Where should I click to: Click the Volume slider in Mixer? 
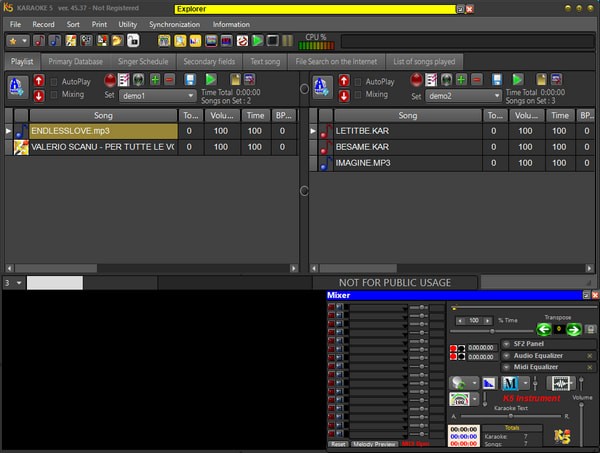[x=580, y=420]
